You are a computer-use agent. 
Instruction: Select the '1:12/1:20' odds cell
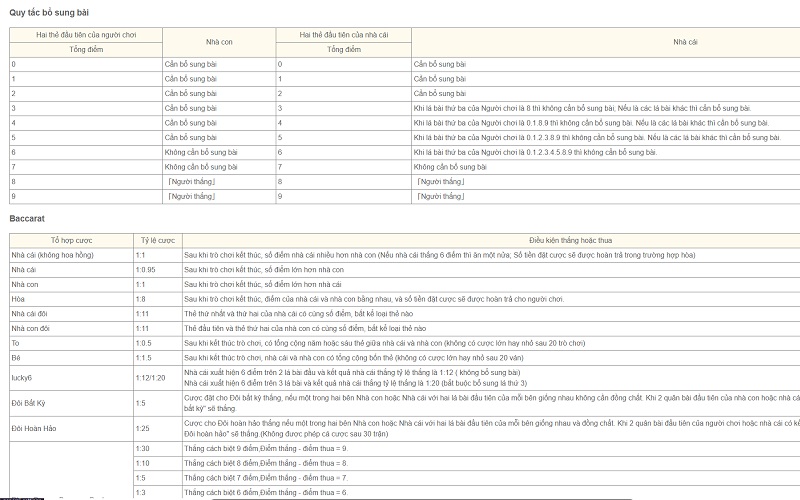tap(151, 377)
